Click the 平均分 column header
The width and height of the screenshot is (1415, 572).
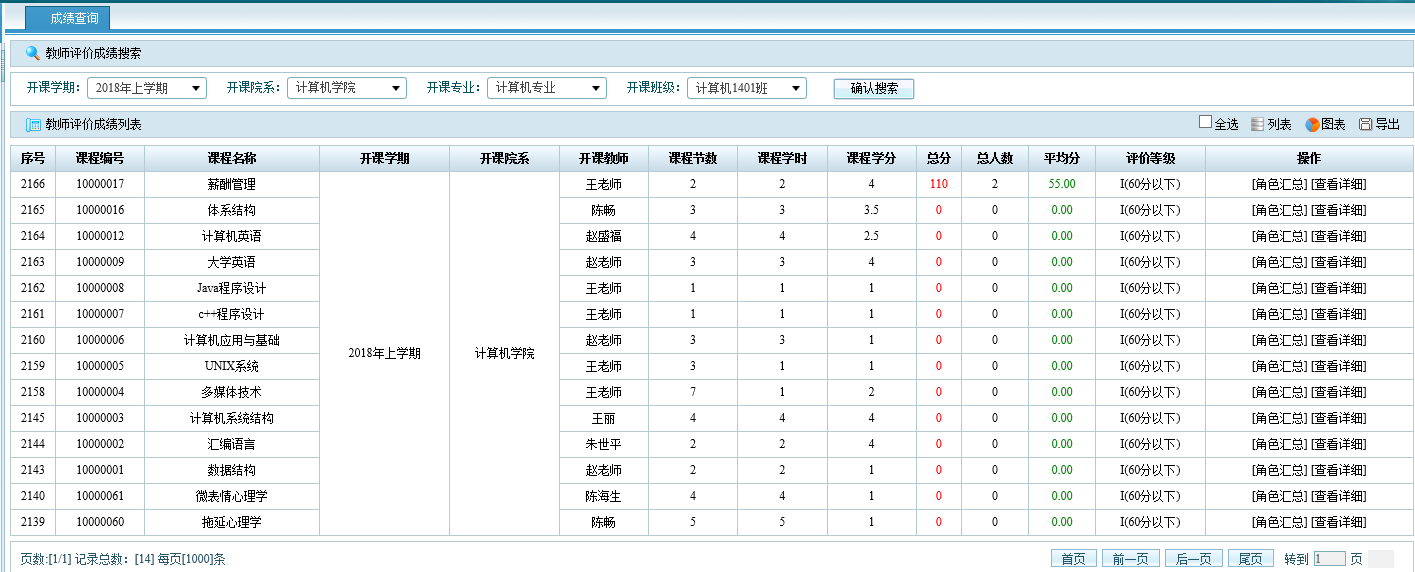click(x=1062, y=158)
